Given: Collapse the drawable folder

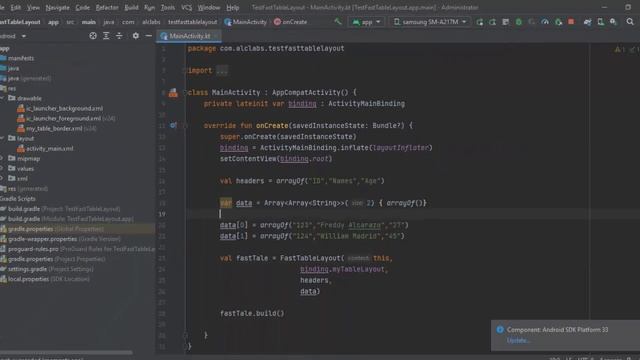Looking at the screenshot, I should (x=2, y=98).
